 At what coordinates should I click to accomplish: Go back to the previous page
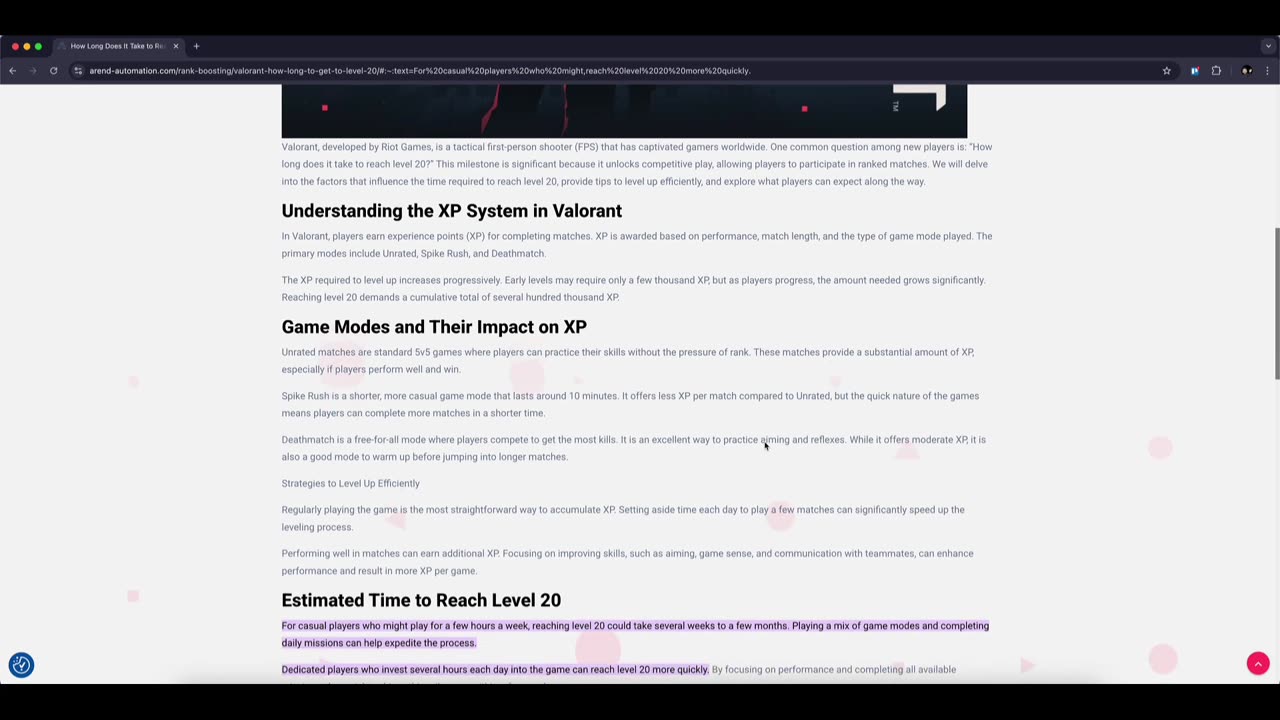pyautogui.click(x=12, y=71)
